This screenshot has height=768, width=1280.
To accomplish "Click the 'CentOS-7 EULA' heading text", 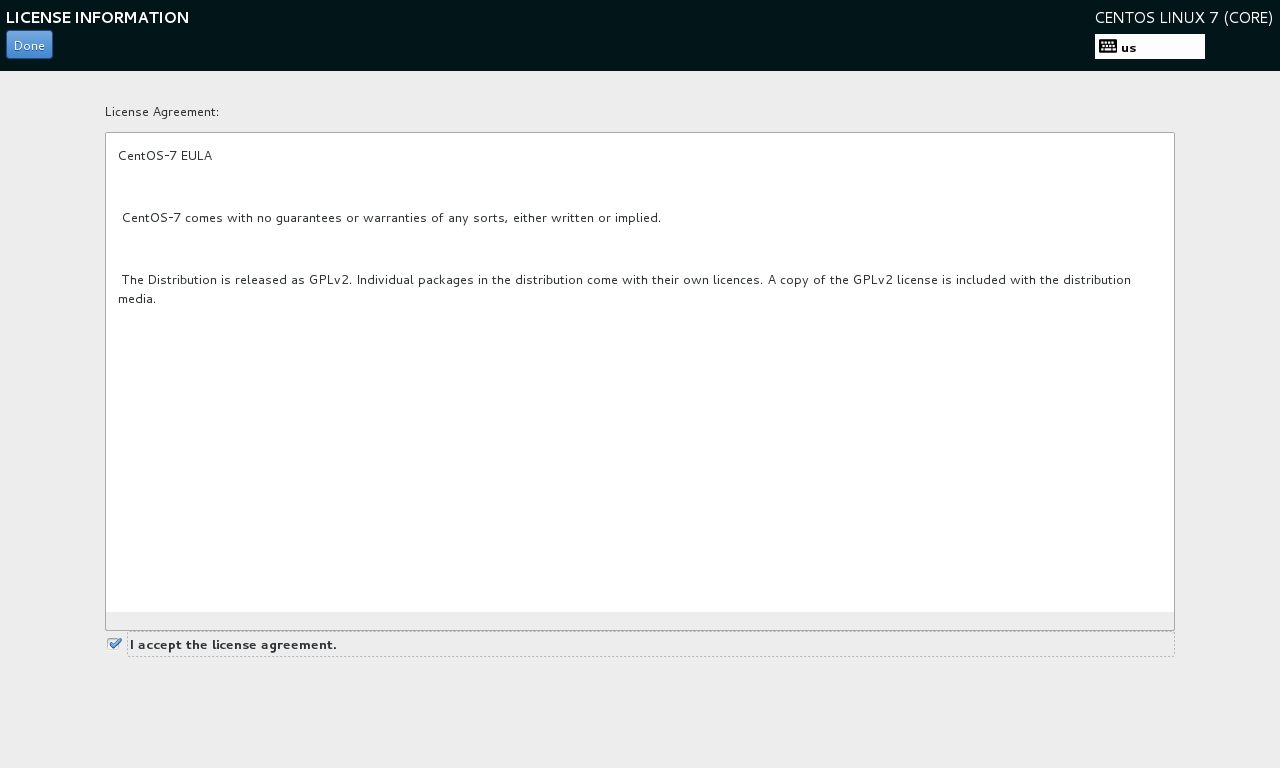I will pos(165,156).
